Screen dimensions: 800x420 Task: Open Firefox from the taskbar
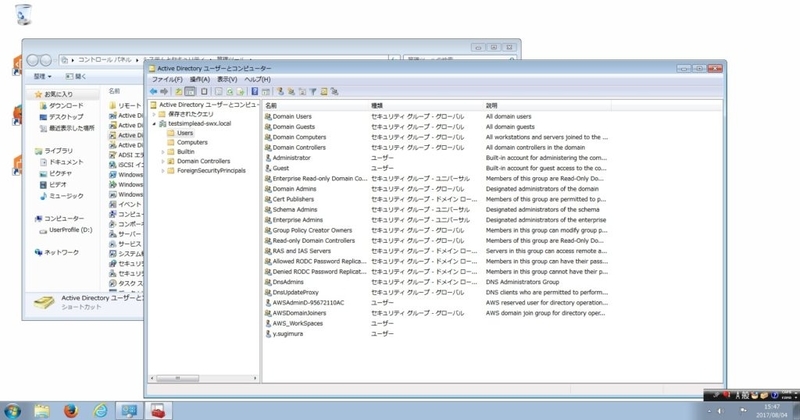[70, 410]
